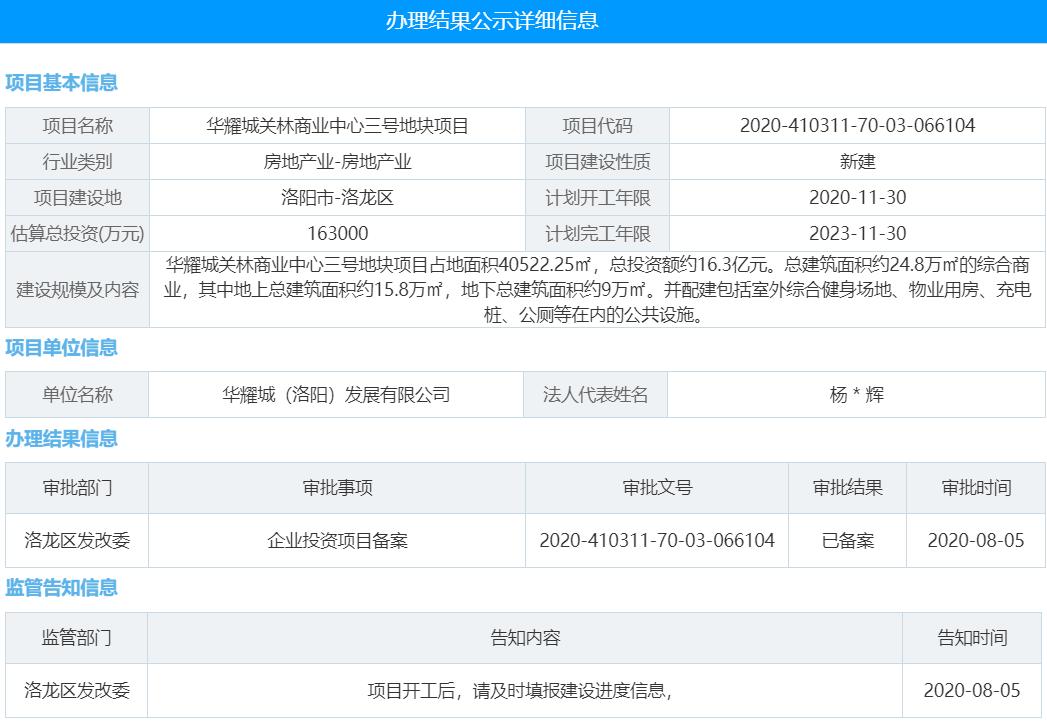Image resolution: width=1047 pixels, height=724 pixels.
Task: Click the 项目建设性质 cell showing 新建
Action: point(855,159)
